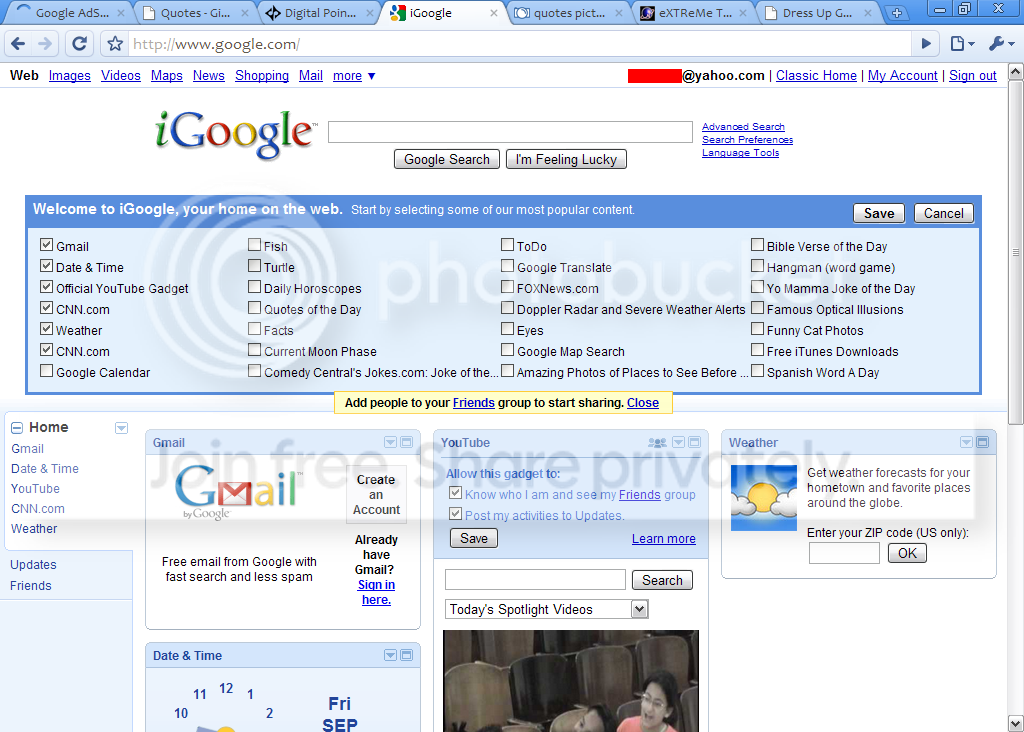Click the scrollbar down arrow
Viewport: 1024px width, 732px height.
[x=1016, y=723]
